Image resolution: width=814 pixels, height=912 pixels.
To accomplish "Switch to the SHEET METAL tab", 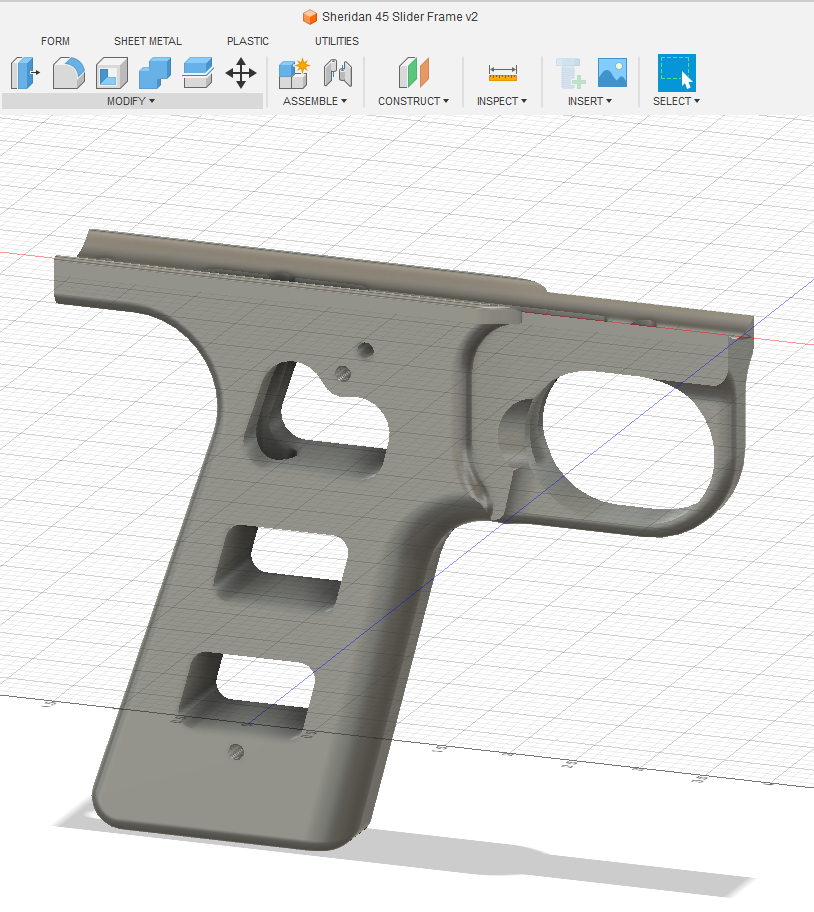I will point(148,41).
